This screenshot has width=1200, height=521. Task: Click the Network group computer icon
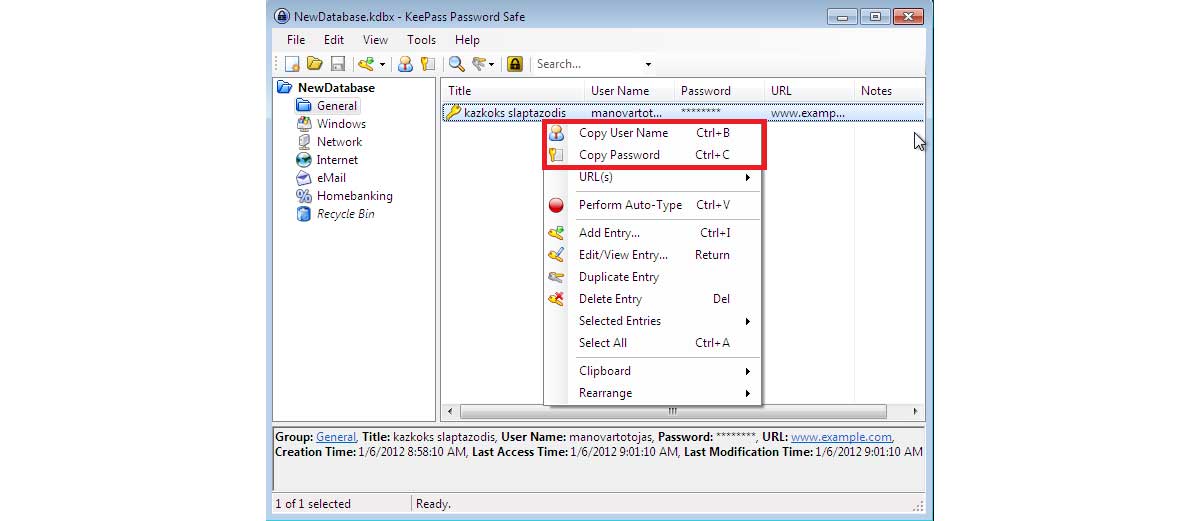click(x=304, y=142)
